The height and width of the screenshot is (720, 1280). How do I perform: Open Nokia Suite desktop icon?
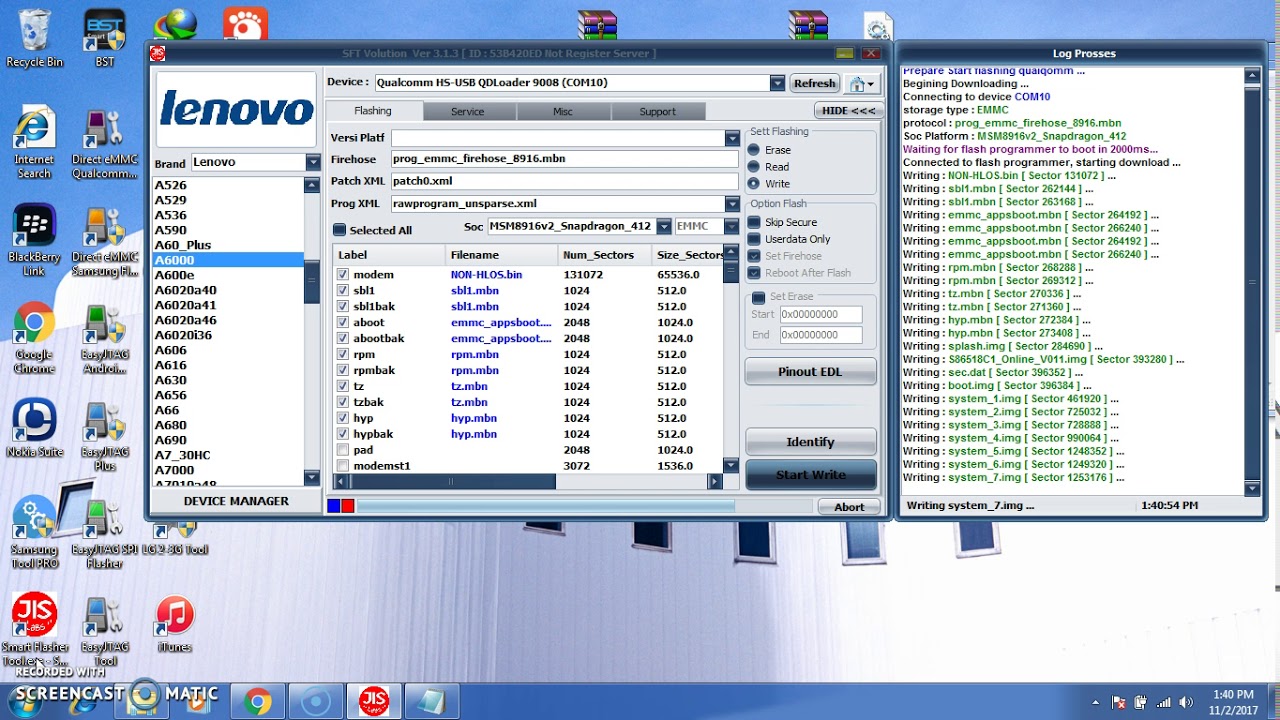[34, 428]
